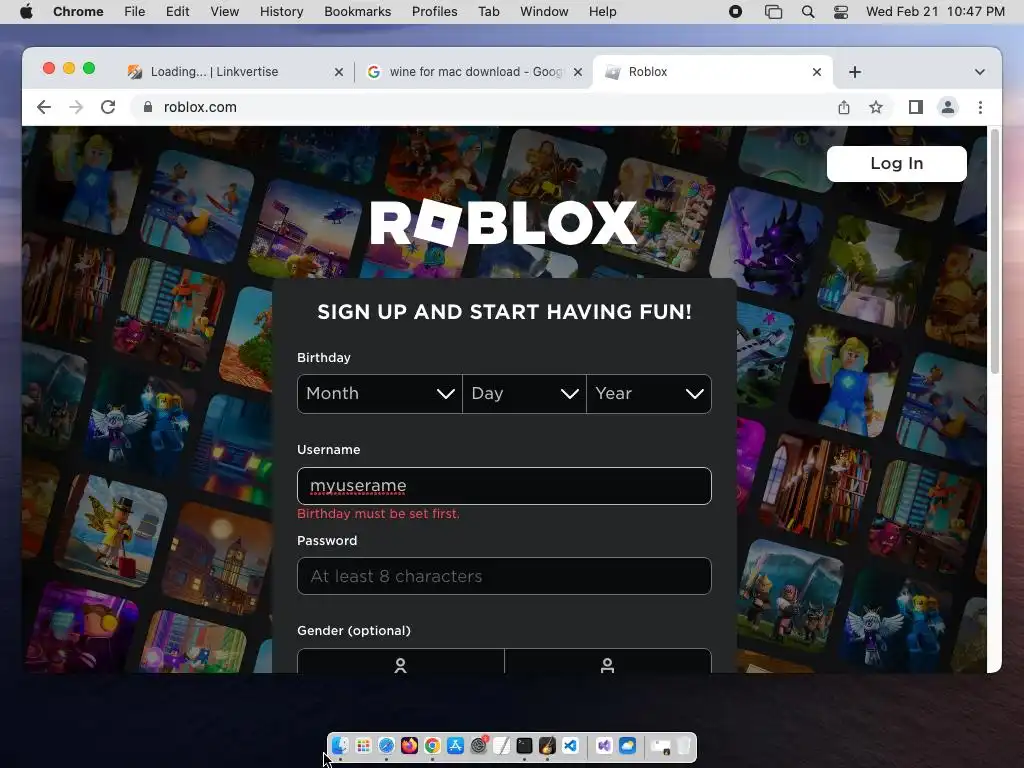Screen dimensions: 1024x768
Task: Click the Chrome icon in the dock
Action: [x=432, y=746]
